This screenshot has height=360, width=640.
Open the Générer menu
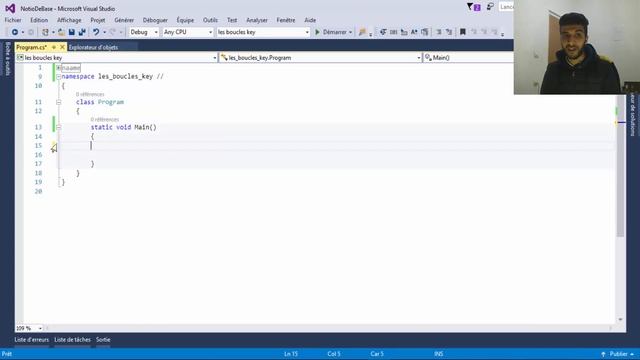[124, 20]
